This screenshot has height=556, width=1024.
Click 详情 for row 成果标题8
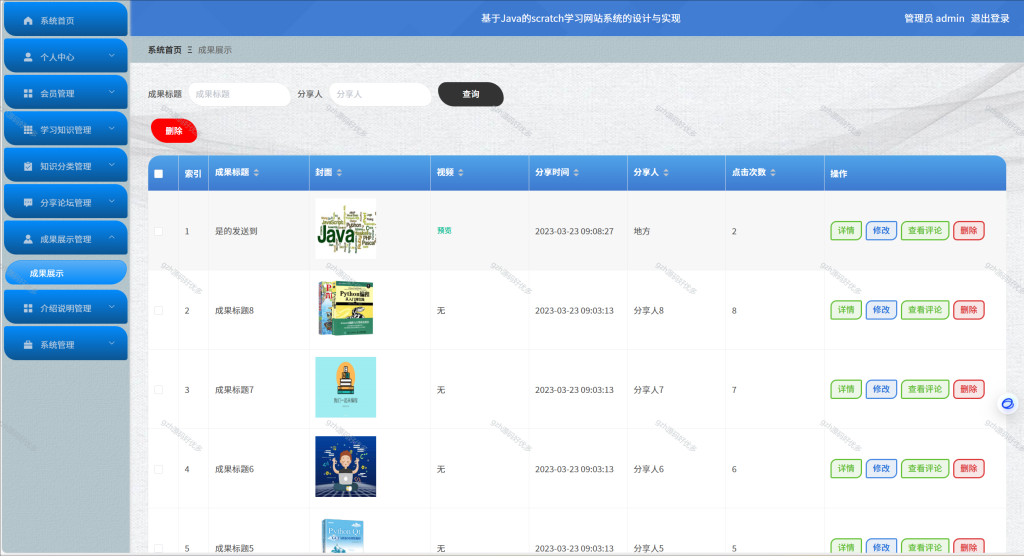point(846,310)
